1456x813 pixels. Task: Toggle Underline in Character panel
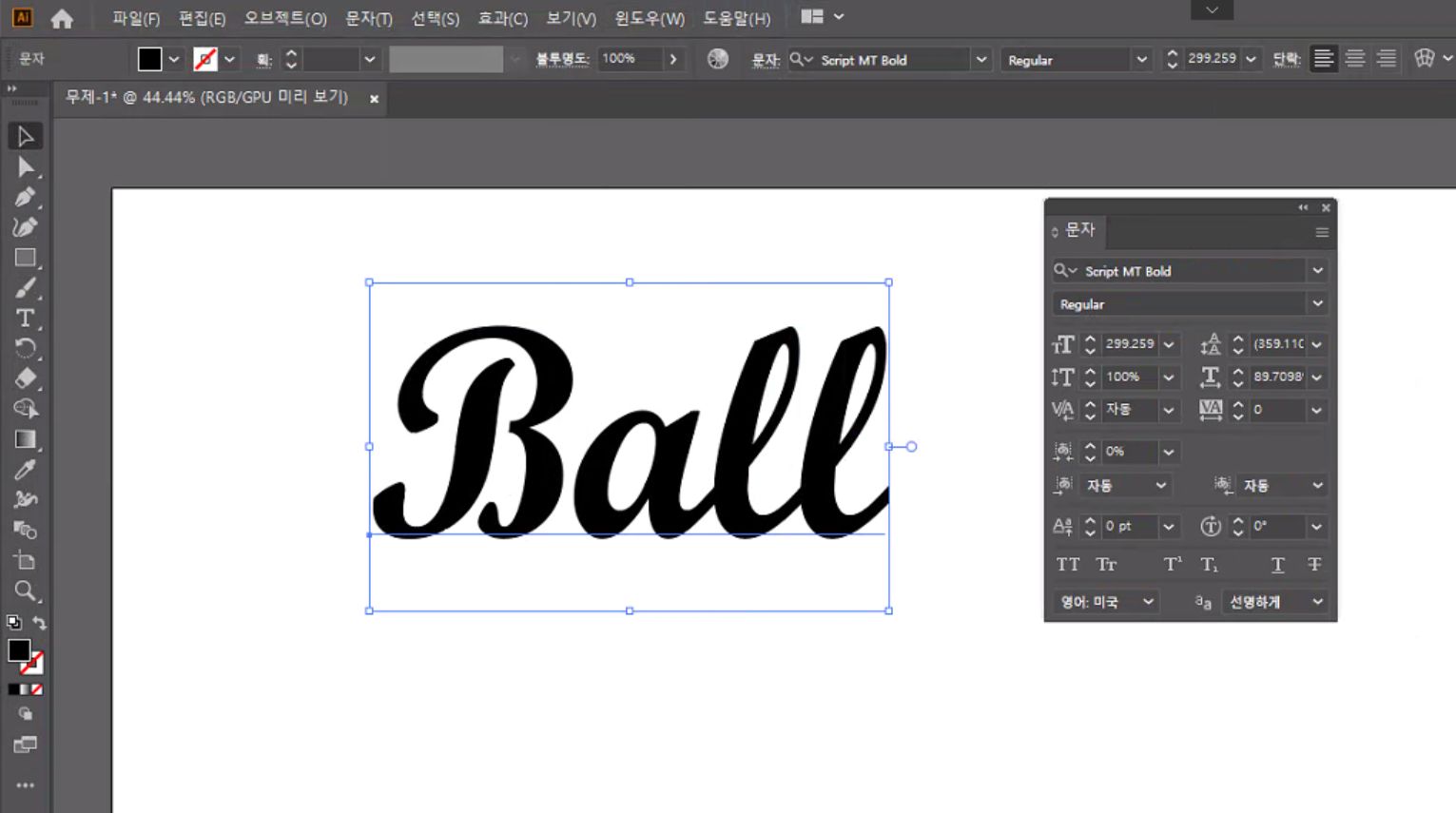pos(1278,565)
